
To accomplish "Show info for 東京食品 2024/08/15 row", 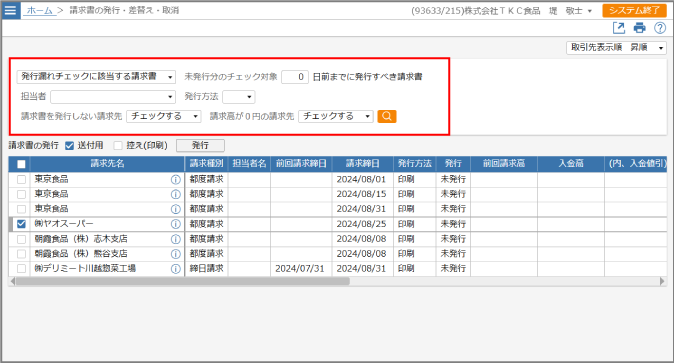I will click(x=175, y=194).
